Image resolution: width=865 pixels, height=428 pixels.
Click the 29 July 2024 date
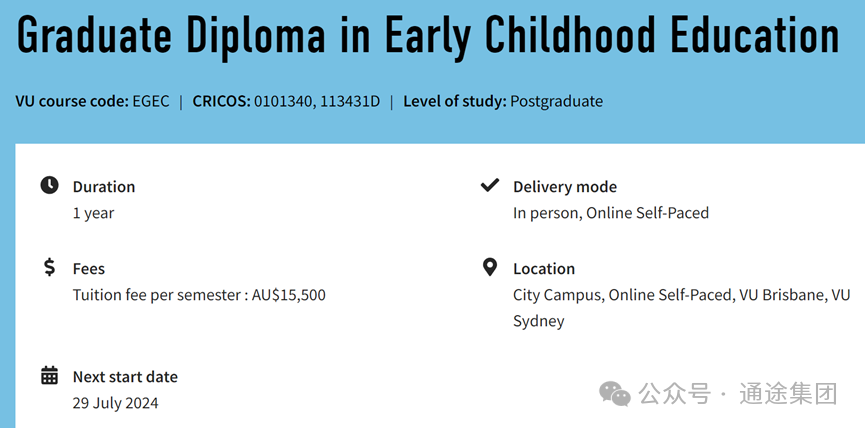click(x=115, y=403)
